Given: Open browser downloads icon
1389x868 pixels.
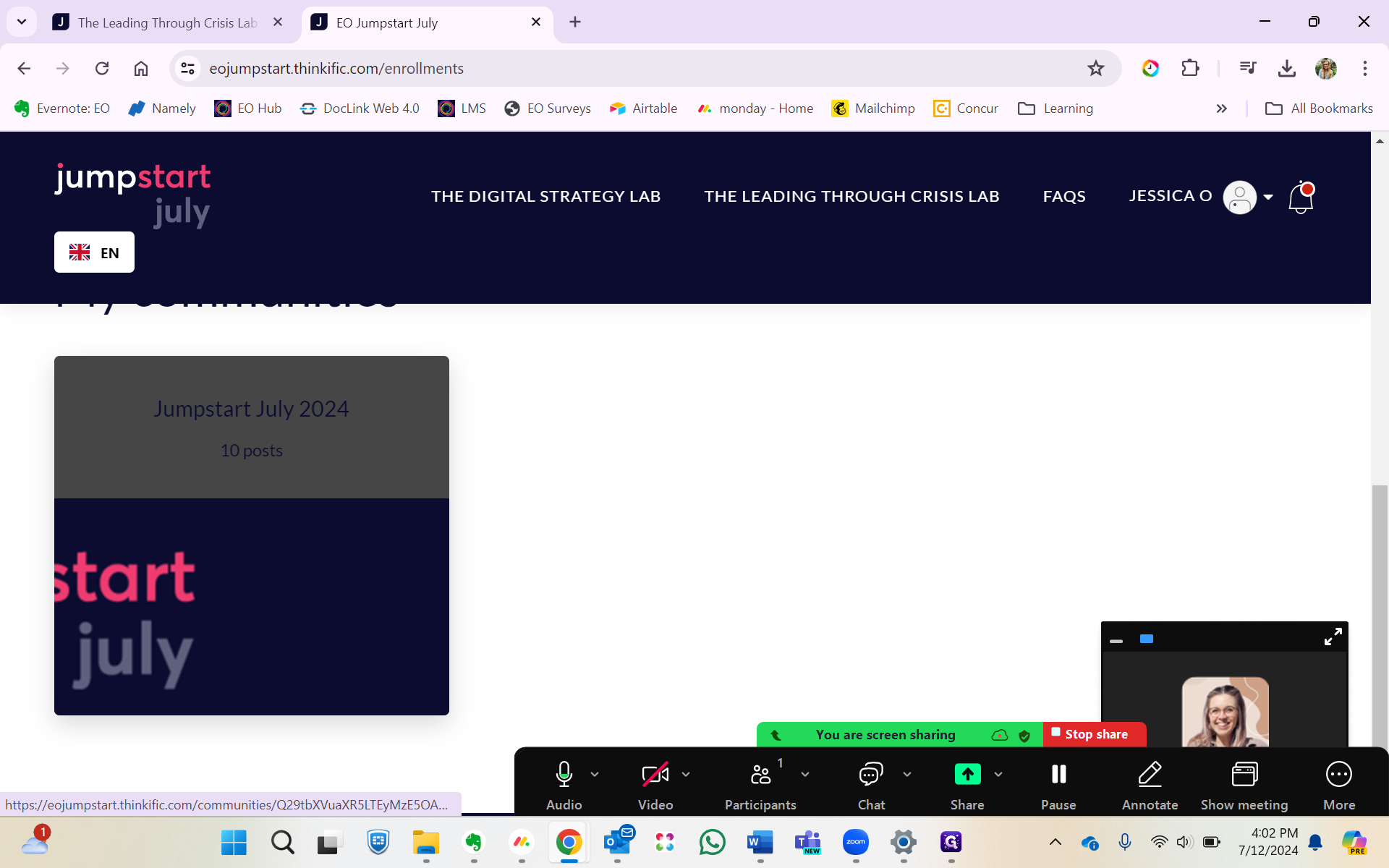Looking at the screenshot, I should (x=1286, y=68).
